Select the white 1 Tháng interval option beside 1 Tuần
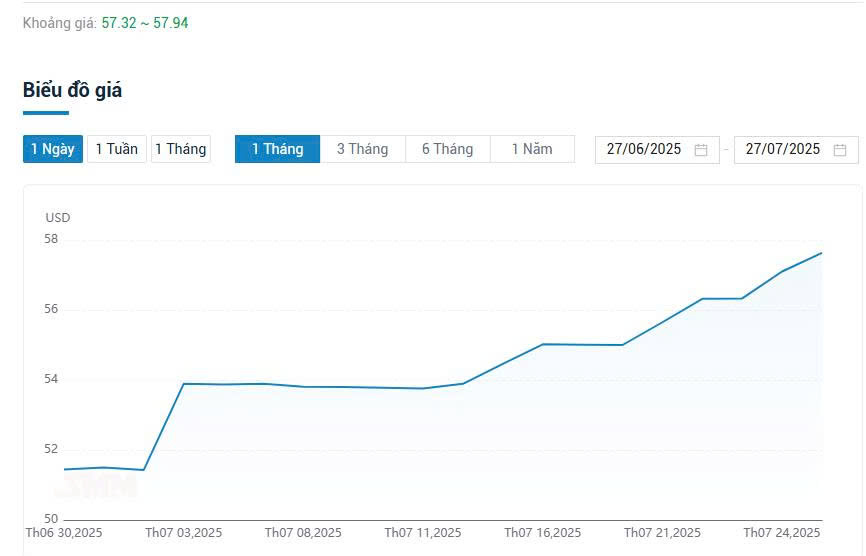The width and height of the screenshot is (866, 556). pos(181,149)
